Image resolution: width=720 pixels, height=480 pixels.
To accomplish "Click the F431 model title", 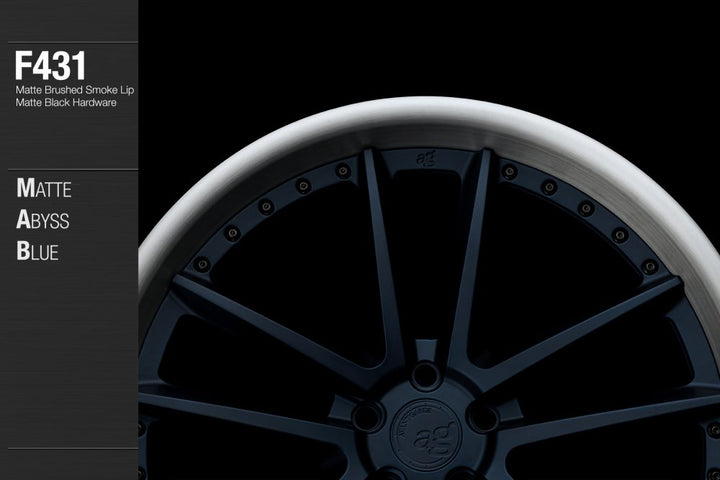I will tap(50, 67).
